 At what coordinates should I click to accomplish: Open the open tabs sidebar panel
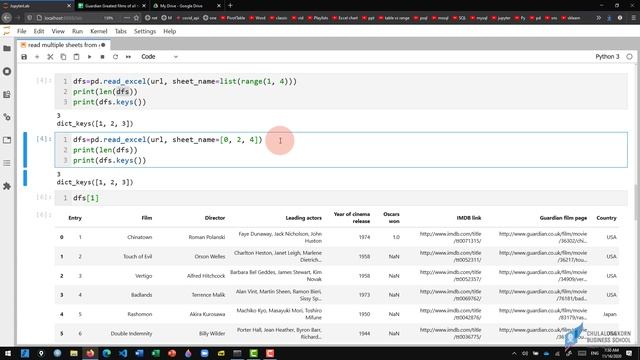tap(7, 140)
